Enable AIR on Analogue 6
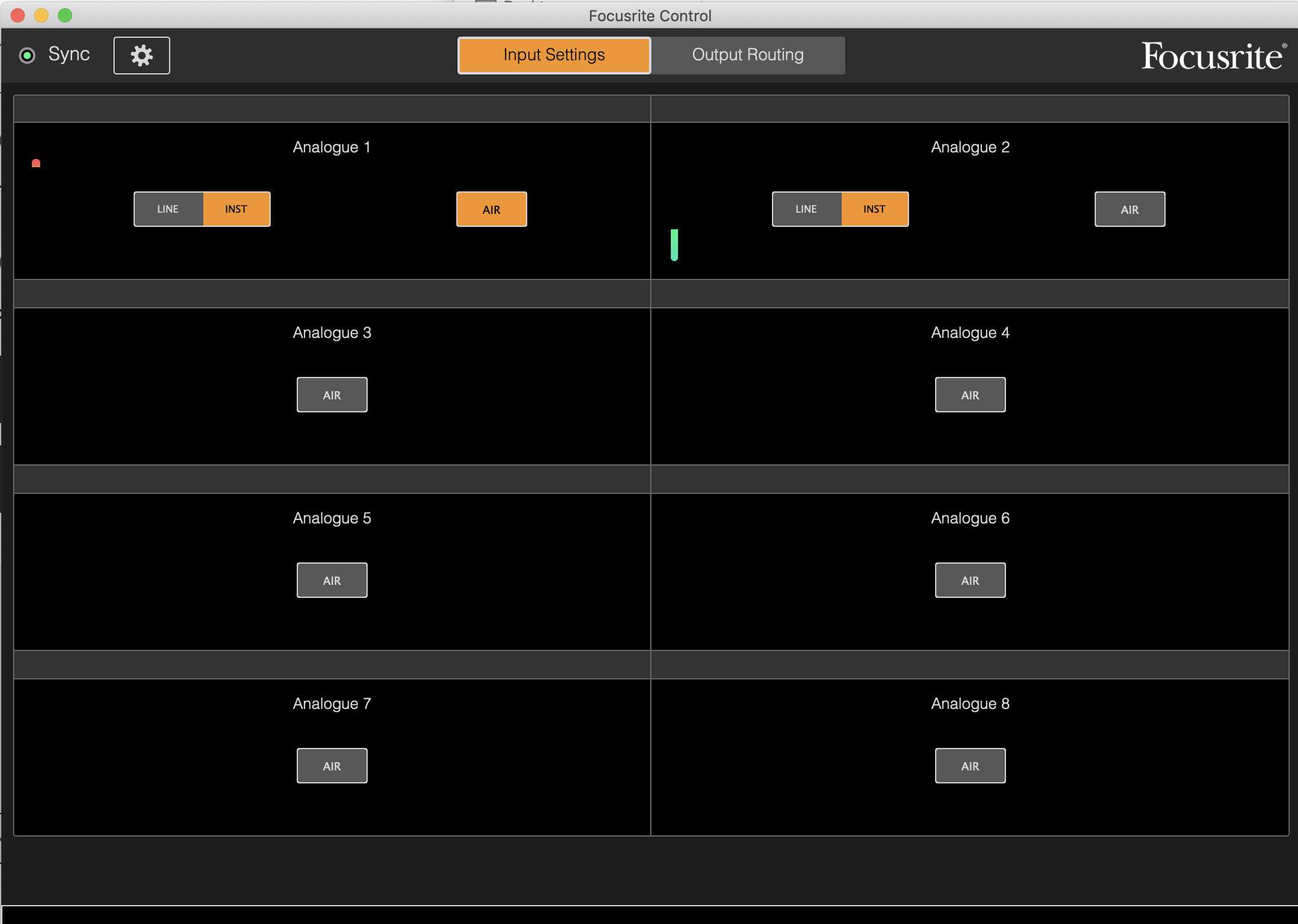 click(x=969, y=580)
